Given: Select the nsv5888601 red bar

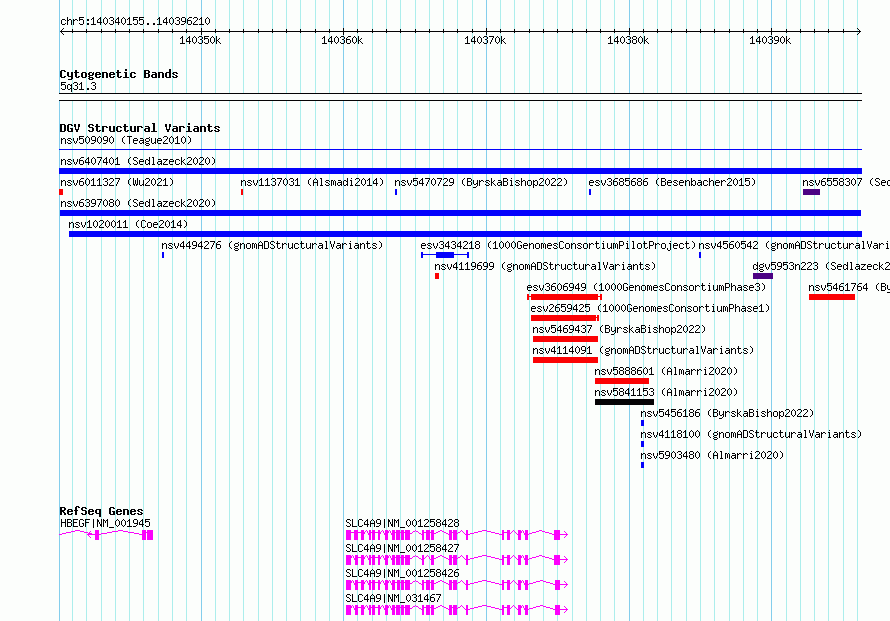Looking at the screenshot, I should 622,381.
